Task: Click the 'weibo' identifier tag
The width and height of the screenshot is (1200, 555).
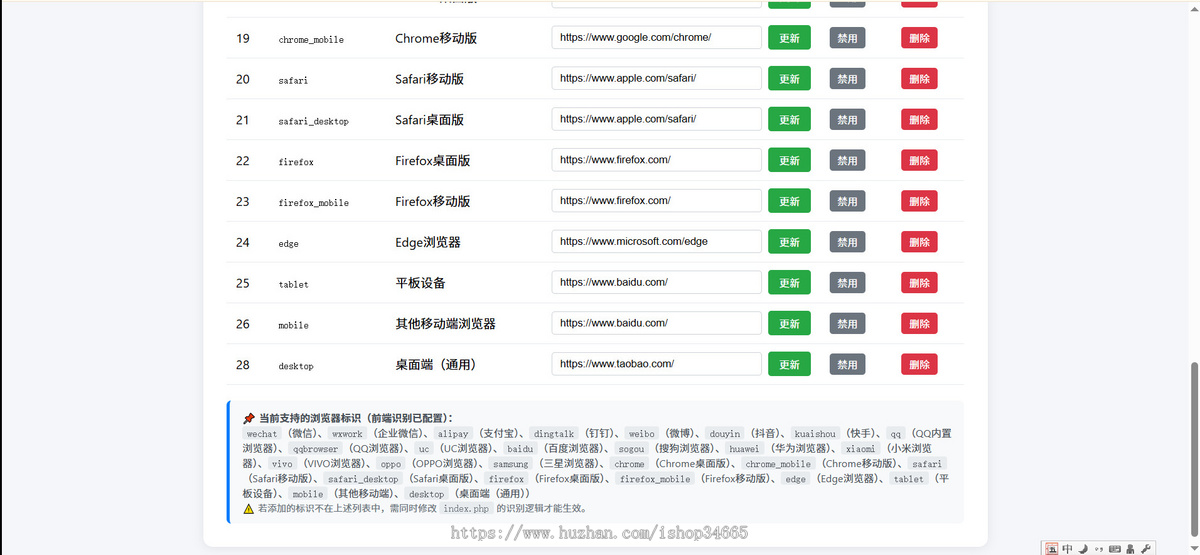Action: point(642,434)
